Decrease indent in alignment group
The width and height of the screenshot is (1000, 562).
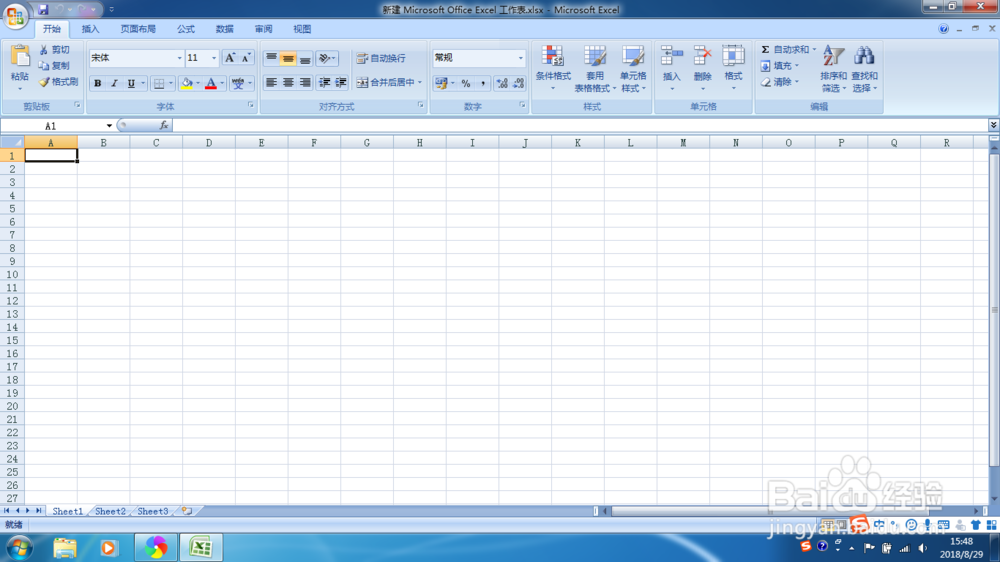pos(324,82)
